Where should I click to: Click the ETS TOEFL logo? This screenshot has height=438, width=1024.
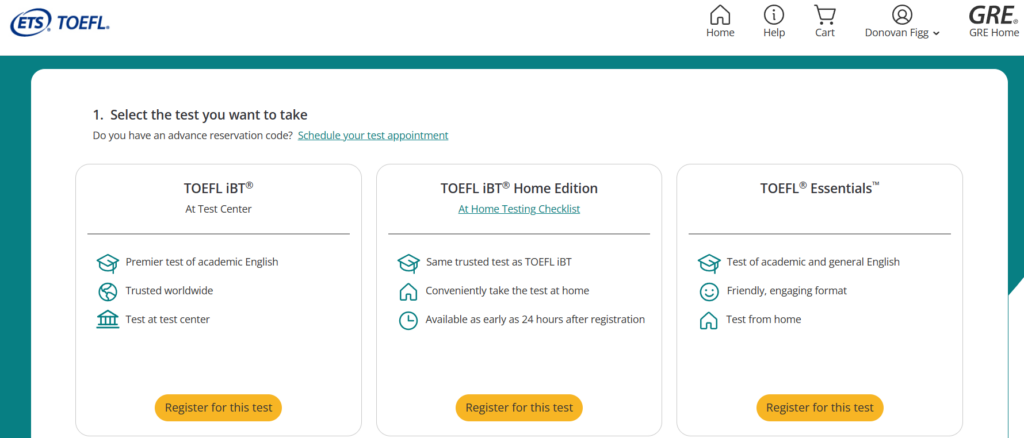pos(59,24)
